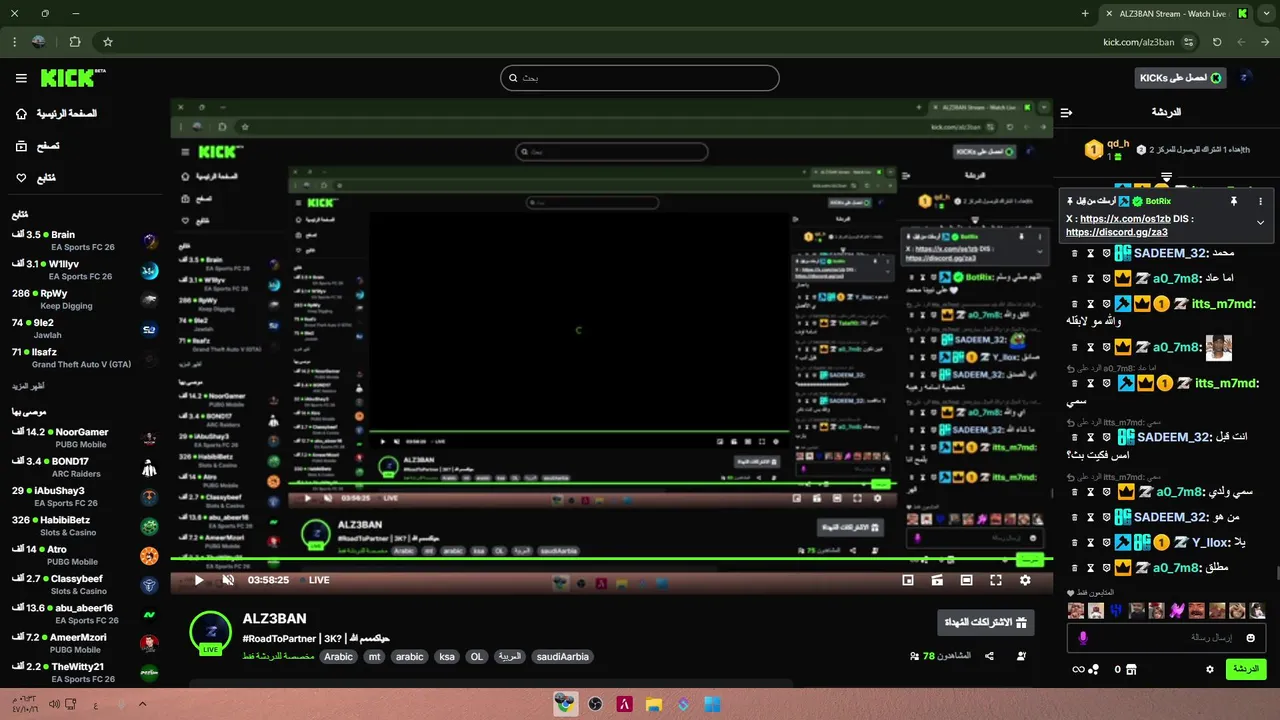Delete the SADEEM_32 من هو message
This screenshot has height=720, width=1280.
1075,517
